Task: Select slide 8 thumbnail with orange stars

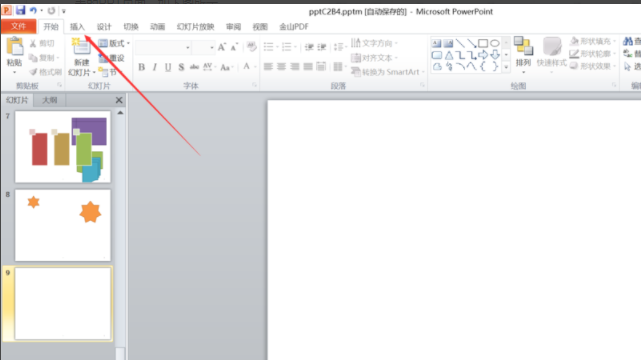Action: click(63, 225)
